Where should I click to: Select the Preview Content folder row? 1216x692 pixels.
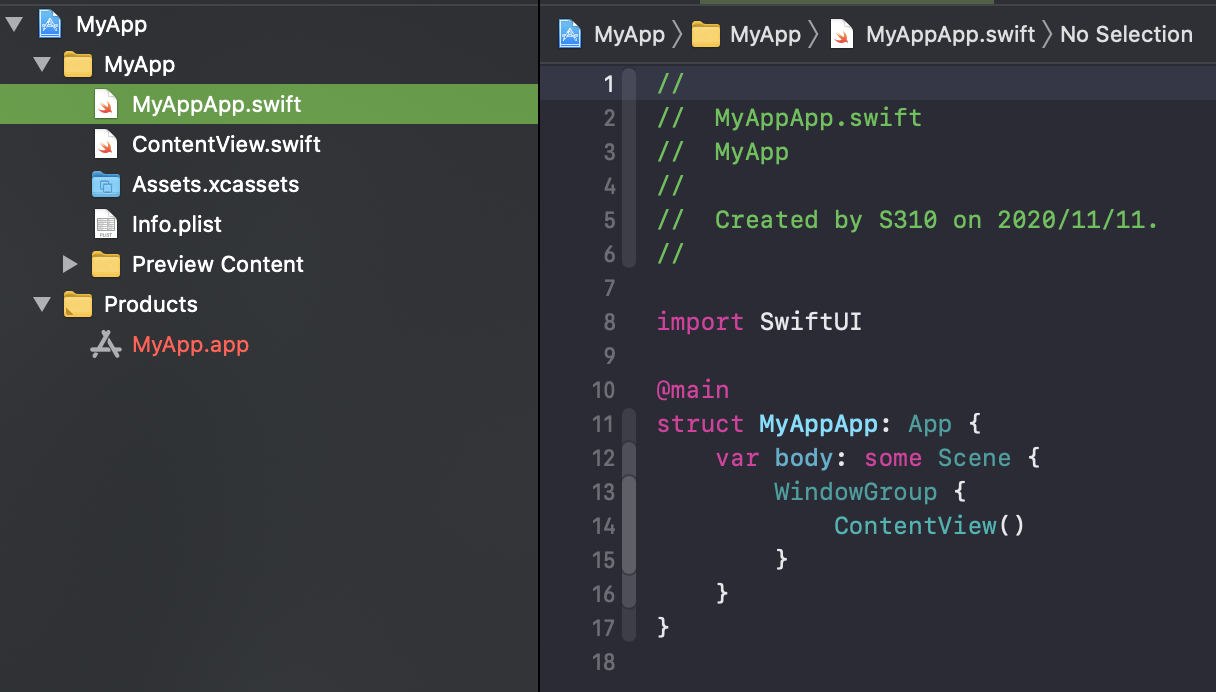269,264
